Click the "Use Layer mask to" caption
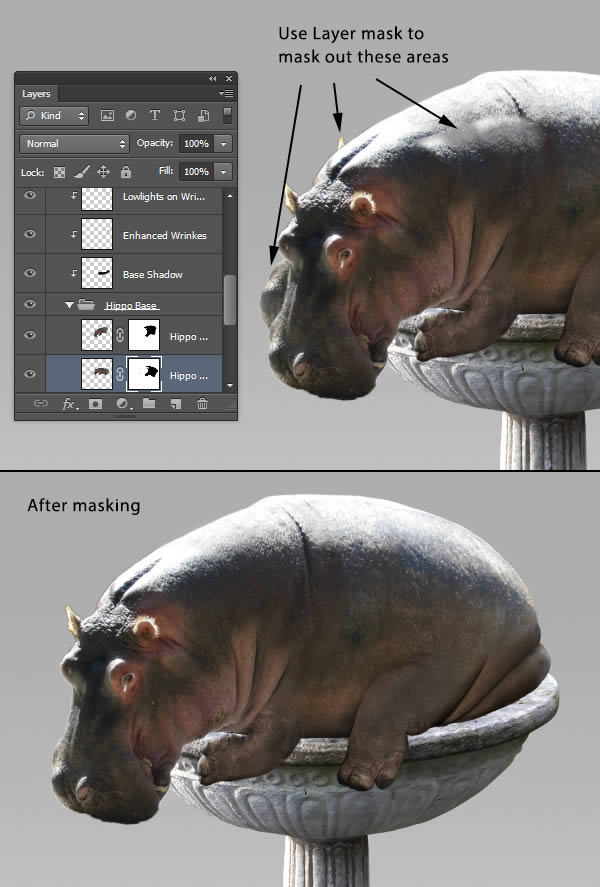600x887 pixels. click(x=351, y=34)
